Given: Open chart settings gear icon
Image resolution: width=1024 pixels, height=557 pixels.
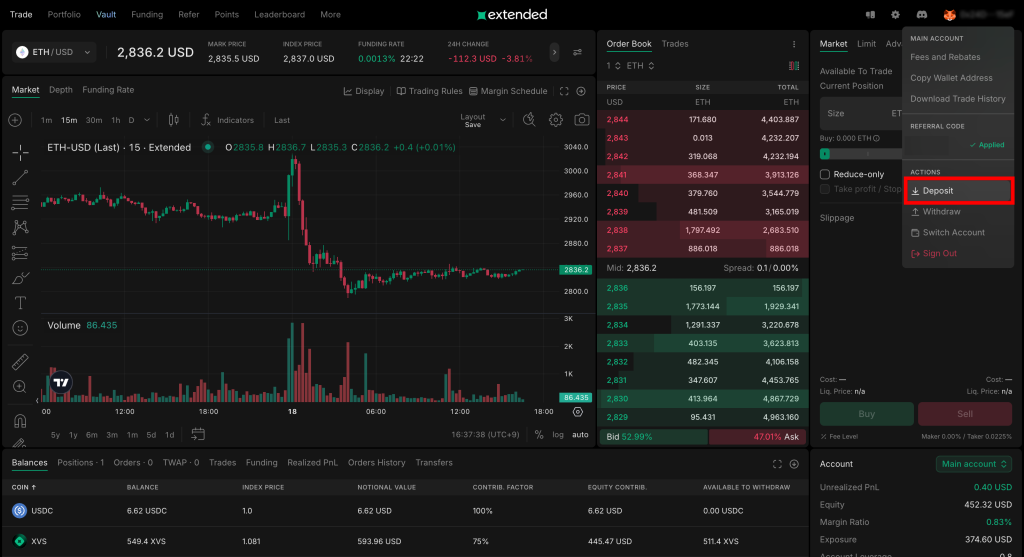Looking at the screenshot, I should [x=555, y=120].
